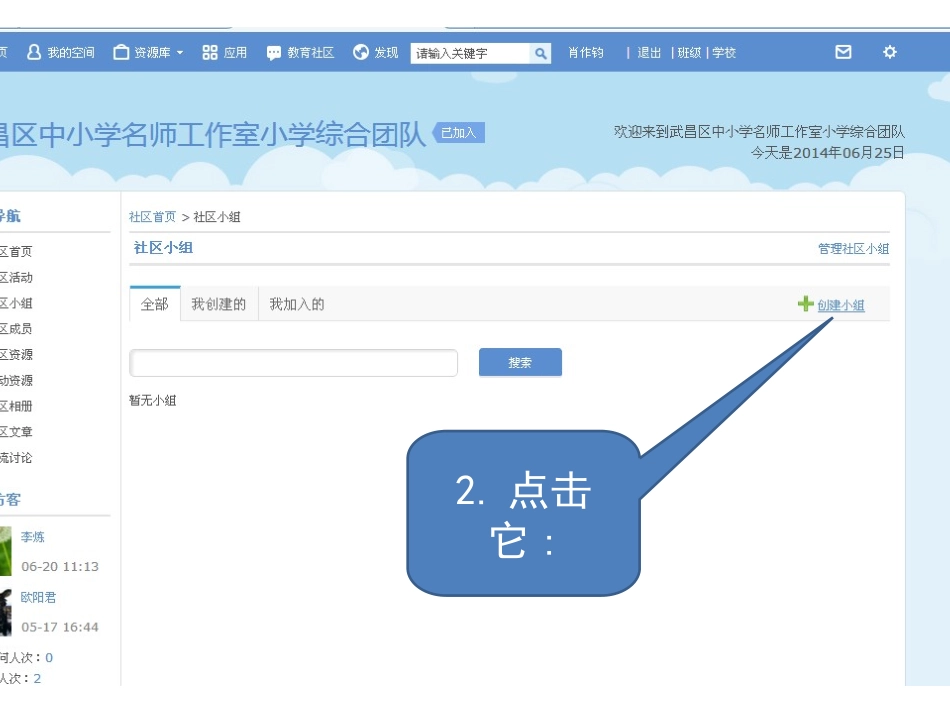This screenshot has width=950, height=713.
Task: Open the 肖作钧 user profile link
Action: pyautogui.click(x=586, y=53)
